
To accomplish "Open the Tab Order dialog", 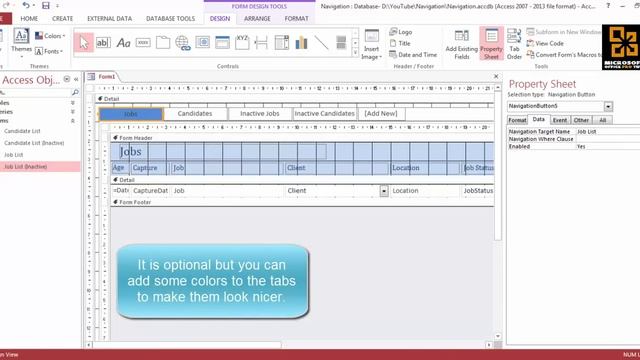I will pos(514,44).
